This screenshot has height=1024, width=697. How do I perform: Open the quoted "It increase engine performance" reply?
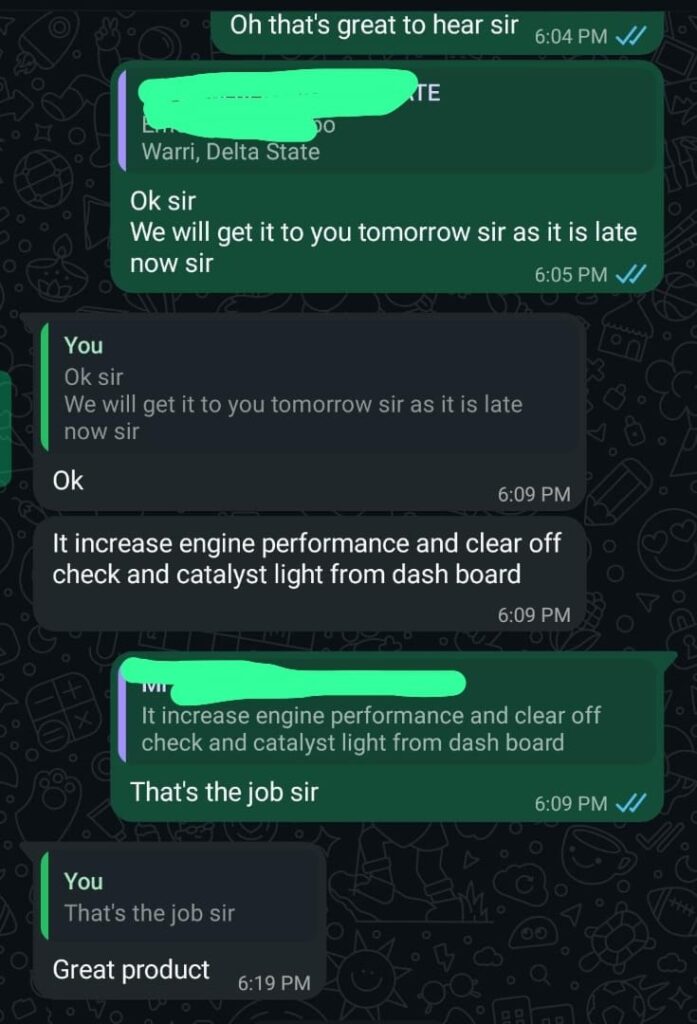(387, 712)
